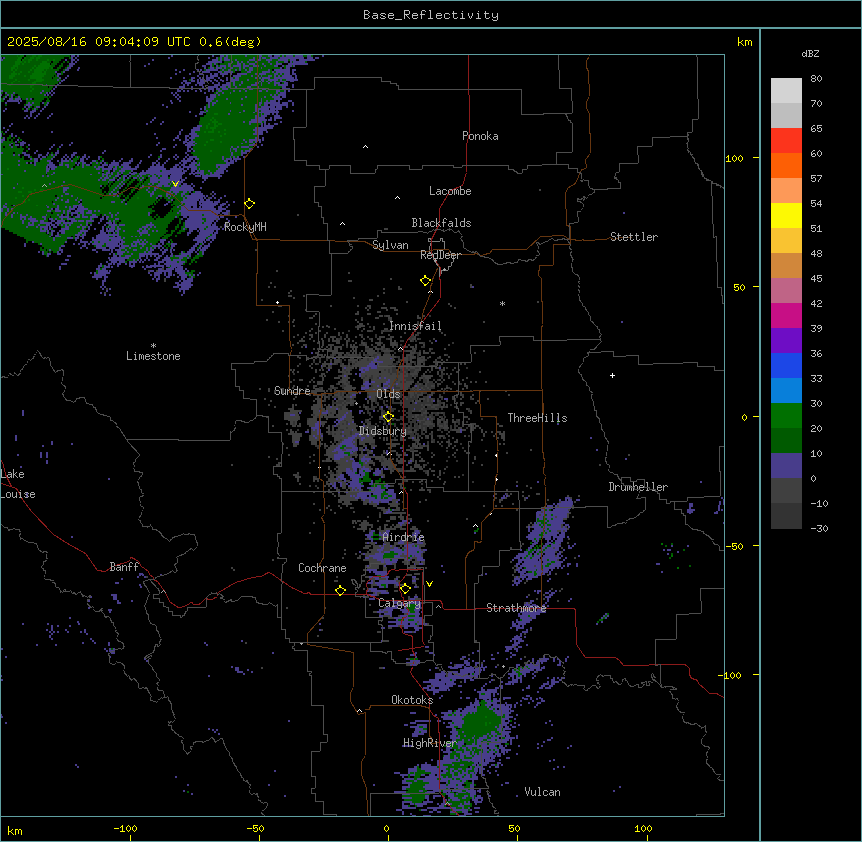
Task: Click the asterisk marker above Limestone
Action: pos(153,346)
